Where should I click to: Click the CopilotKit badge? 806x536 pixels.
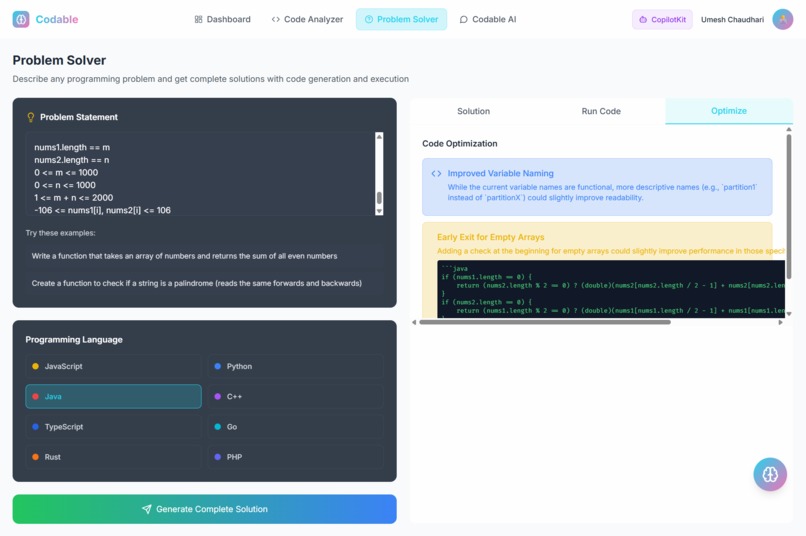tap(662, 20)
